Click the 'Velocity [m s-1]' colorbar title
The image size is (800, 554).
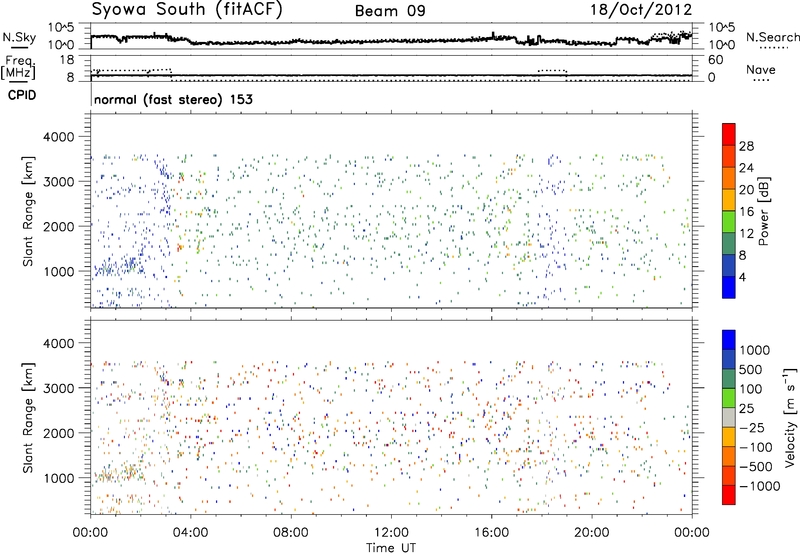pos(790,417)
